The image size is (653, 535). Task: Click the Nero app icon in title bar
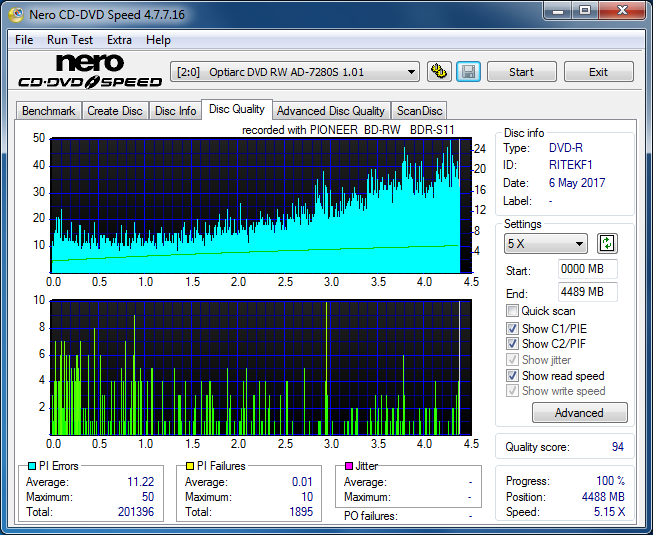pos(16,15)
